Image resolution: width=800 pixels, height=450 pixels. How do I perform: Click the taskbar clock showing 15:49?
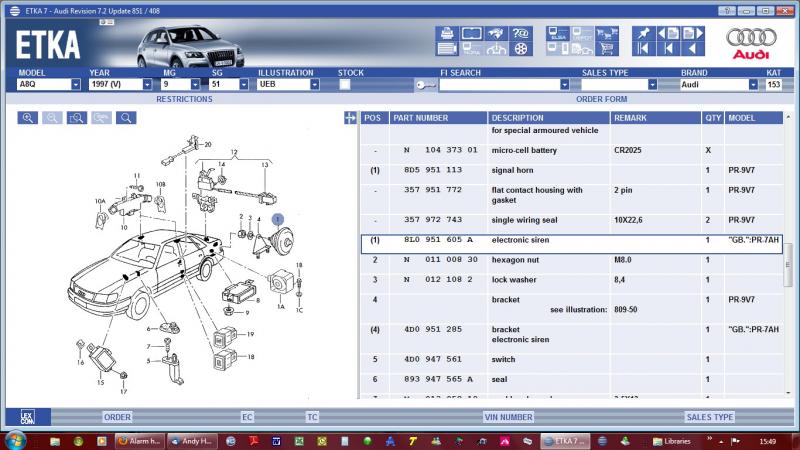tap(767, 441)
